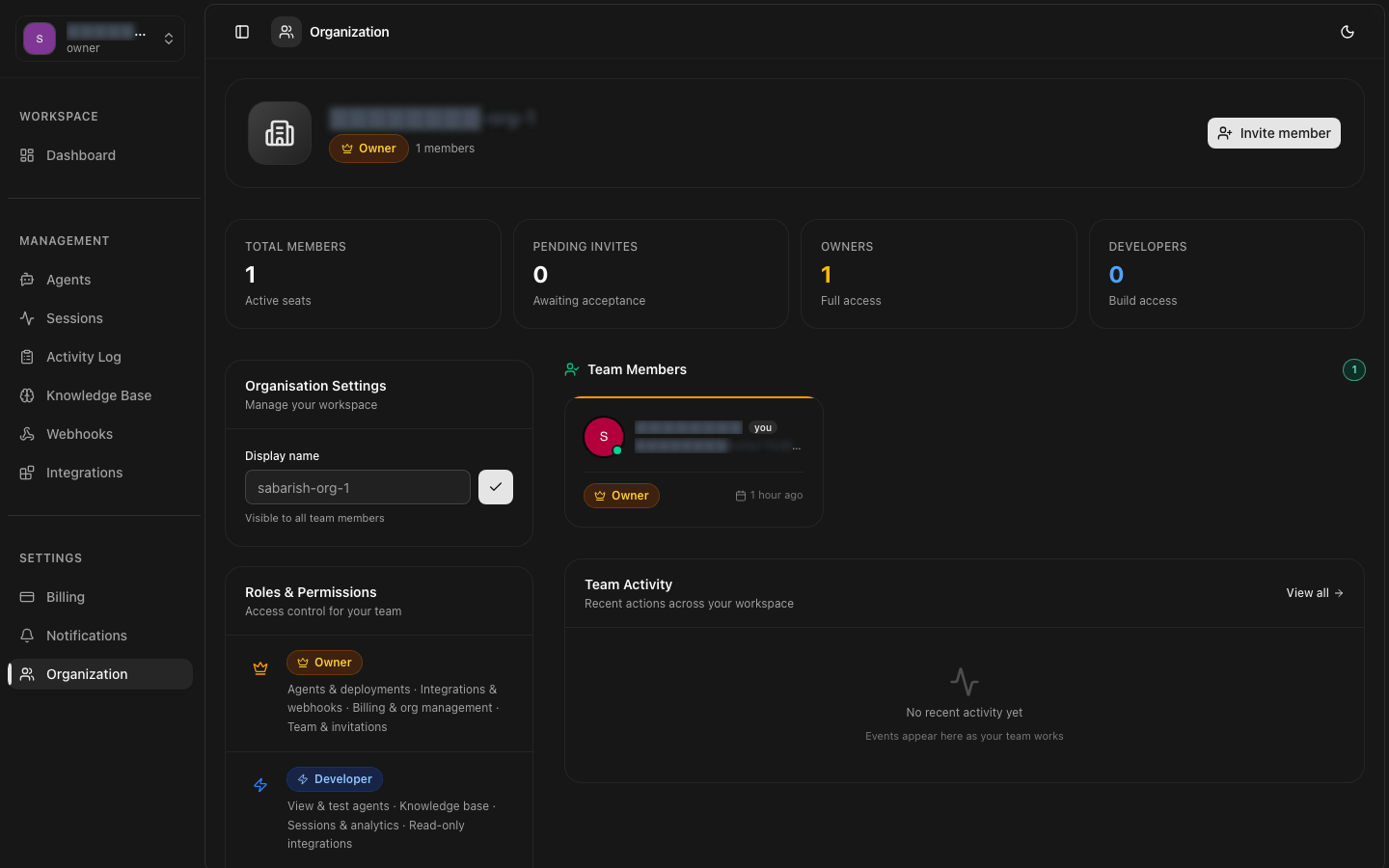
Task: Click the Roles & Permissions heading
Action: tap(311, 592)
